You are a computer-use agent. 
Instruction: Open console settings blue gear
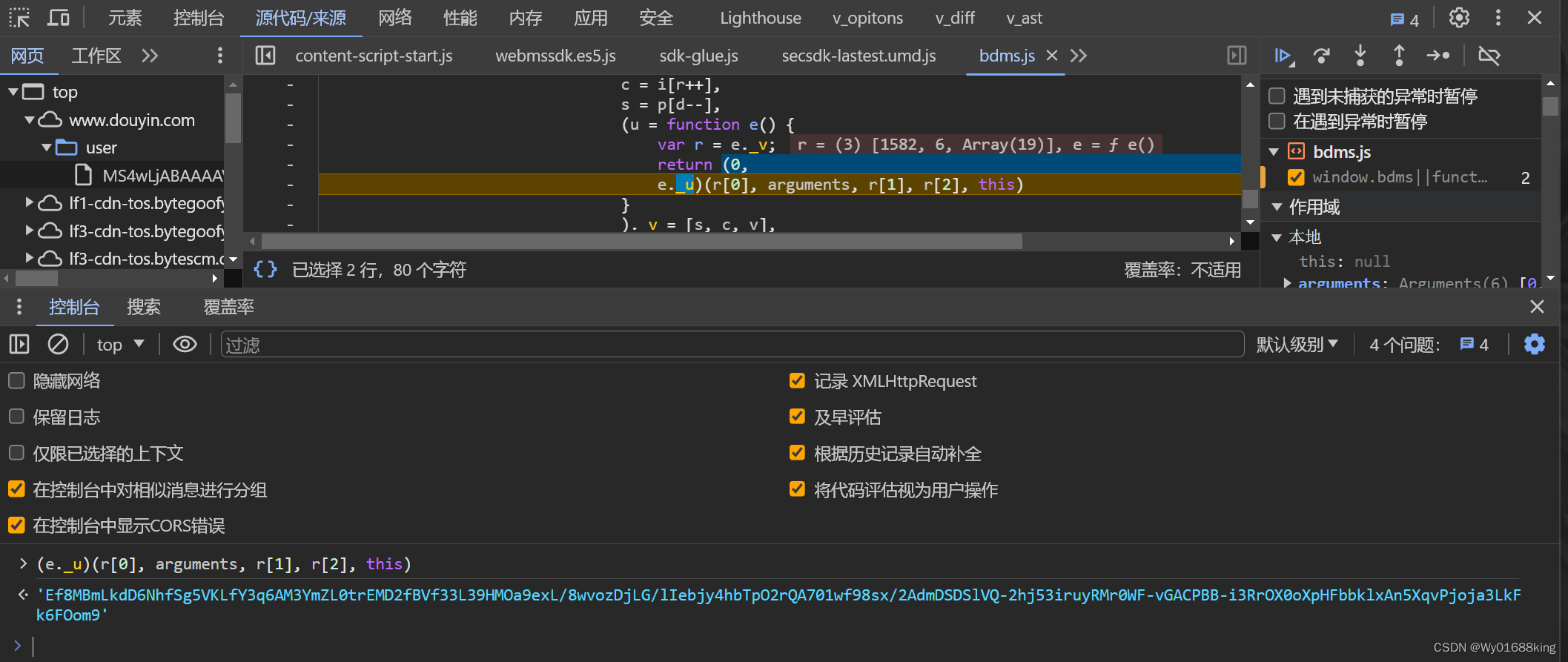1535,344
